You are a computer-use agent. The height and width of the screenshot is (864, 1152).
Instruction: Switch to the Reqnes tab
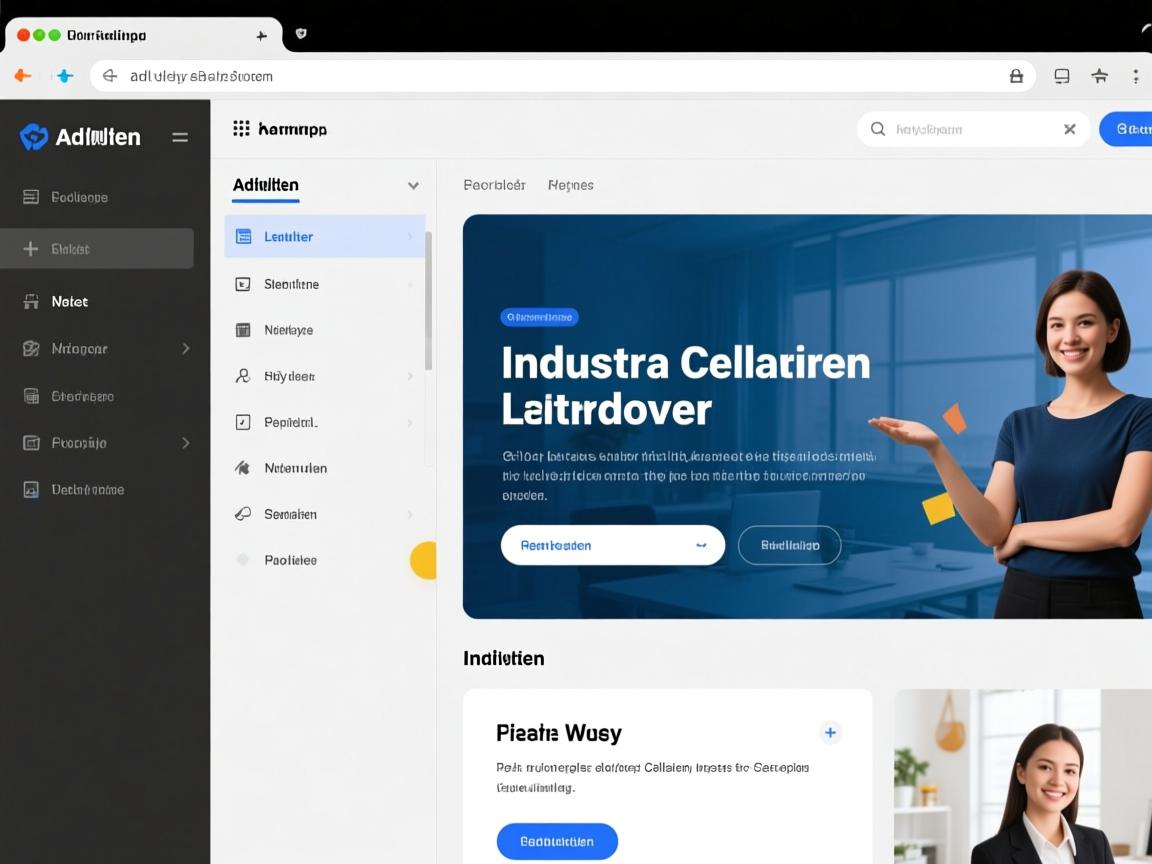(x=570, y=185)
